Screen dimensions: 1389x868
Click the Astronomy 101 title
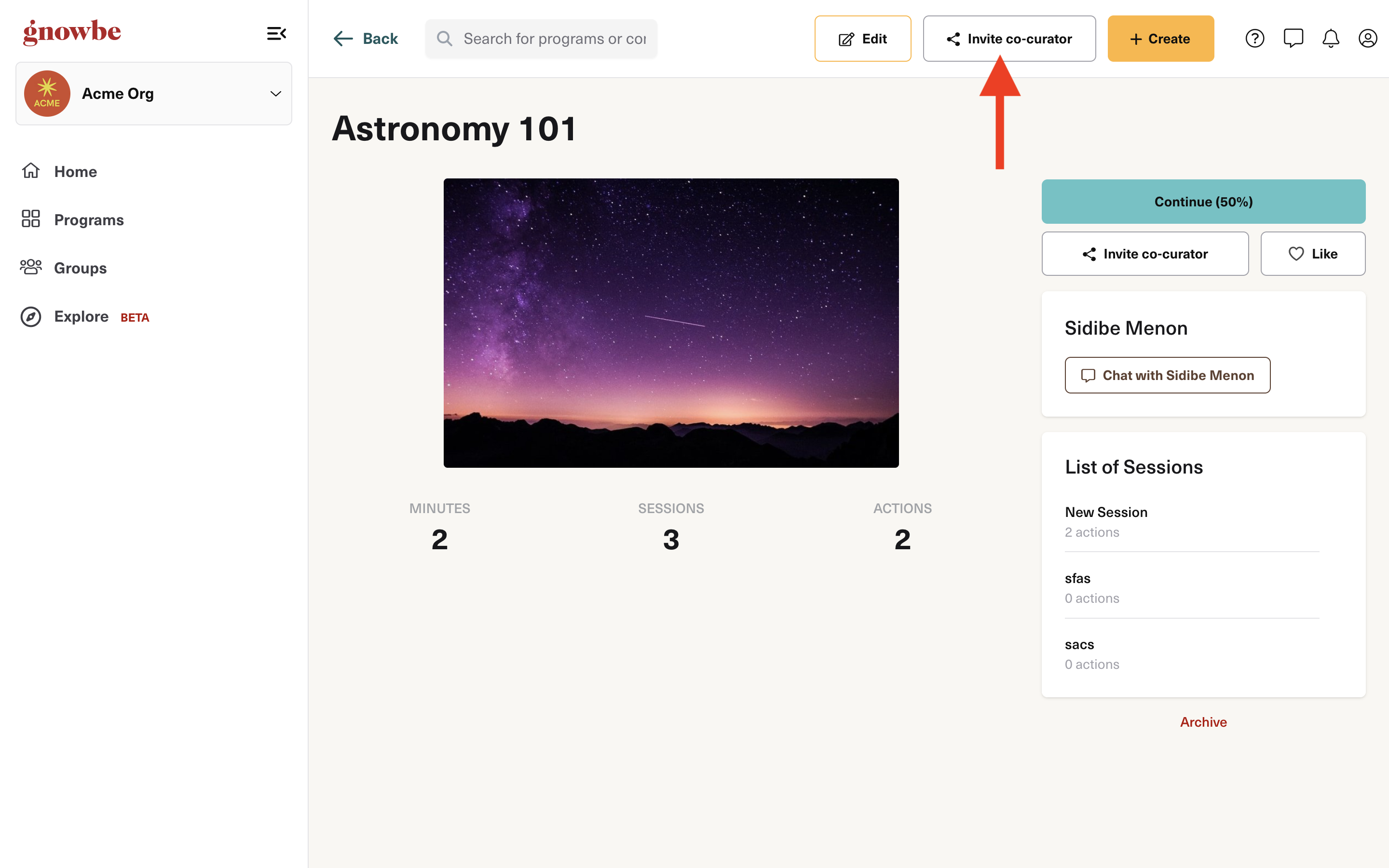454,129
